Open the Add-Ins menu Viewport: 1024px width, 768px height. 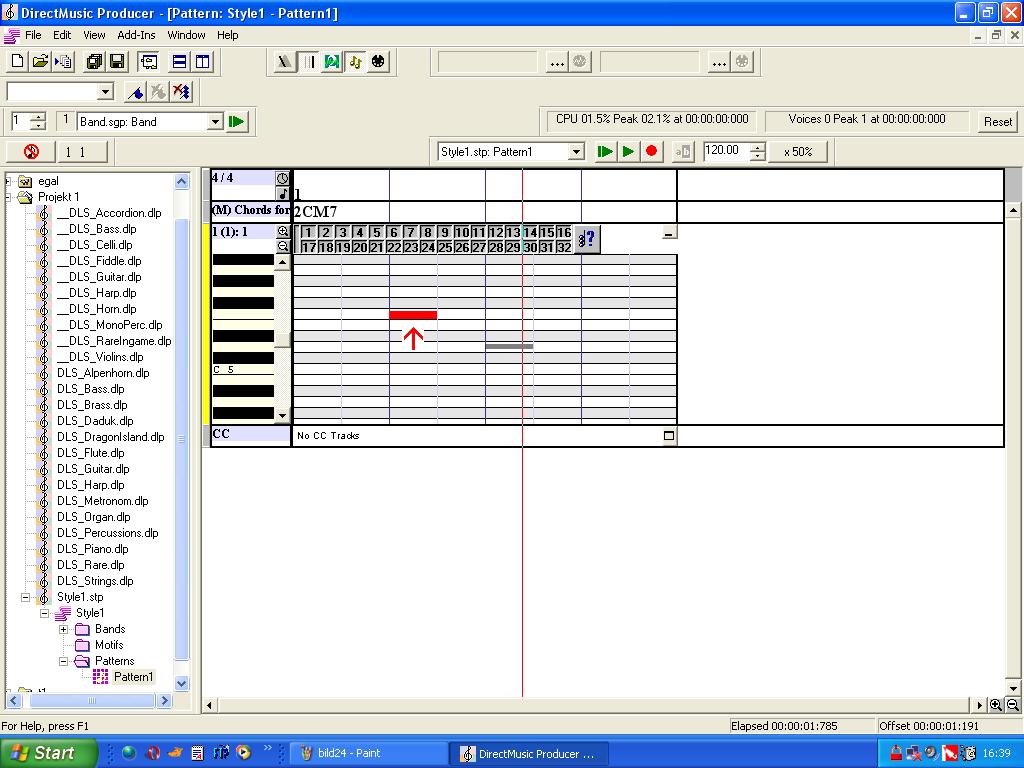[136, 35]
